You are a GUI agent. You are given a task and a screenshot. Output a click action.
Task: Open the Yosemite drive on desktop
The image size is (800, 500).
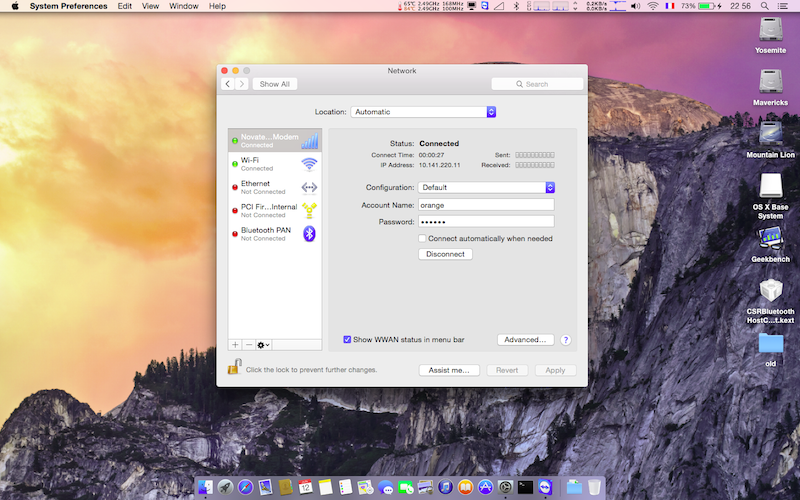[x=770, y=30]
